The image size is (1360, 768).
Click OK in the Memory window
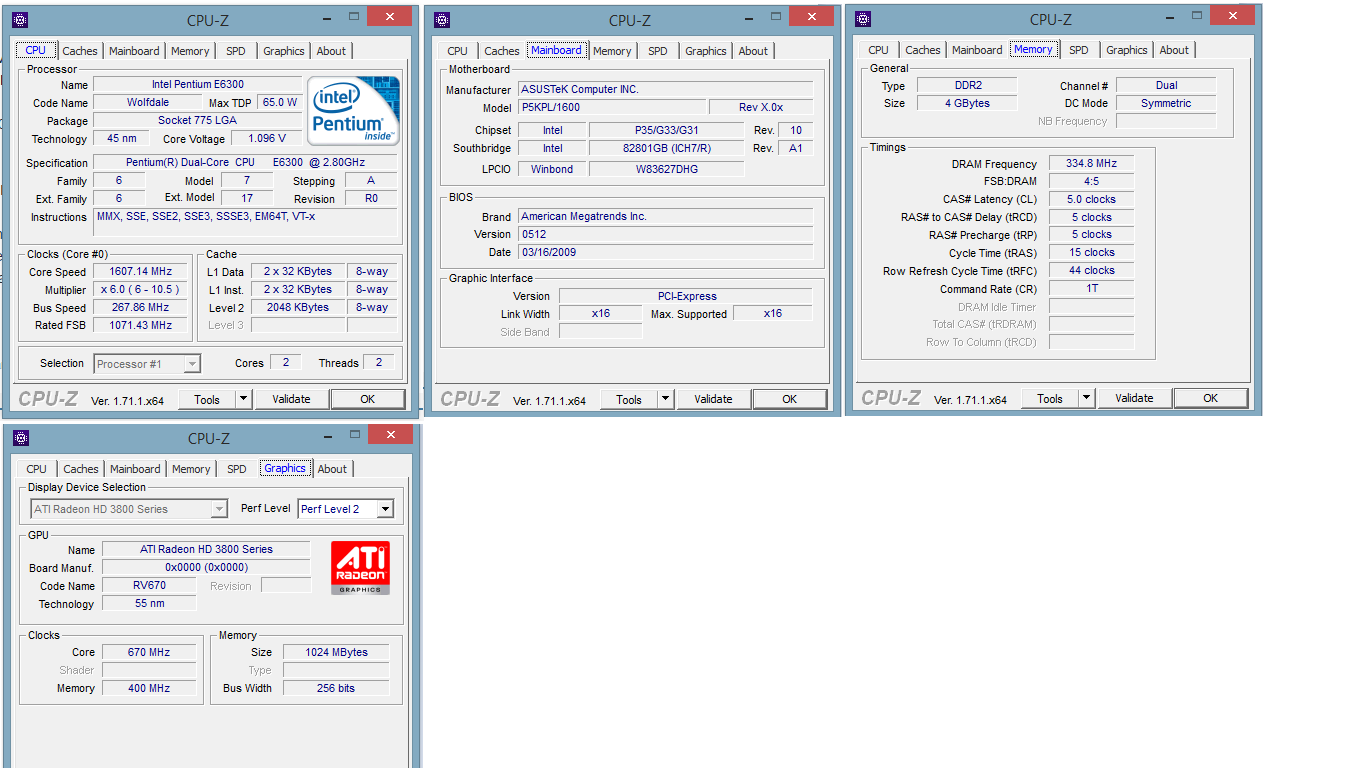[1211, 398]
